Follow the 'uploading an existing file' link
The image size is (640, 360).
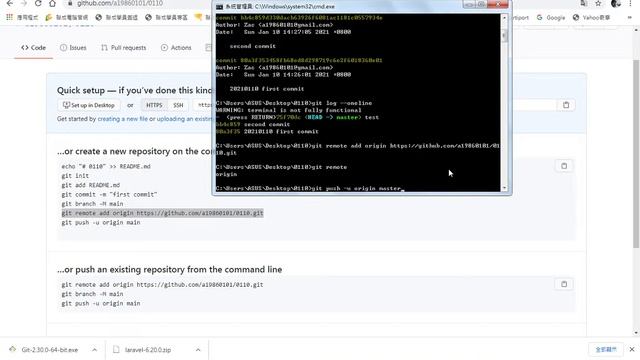[184, 119]
